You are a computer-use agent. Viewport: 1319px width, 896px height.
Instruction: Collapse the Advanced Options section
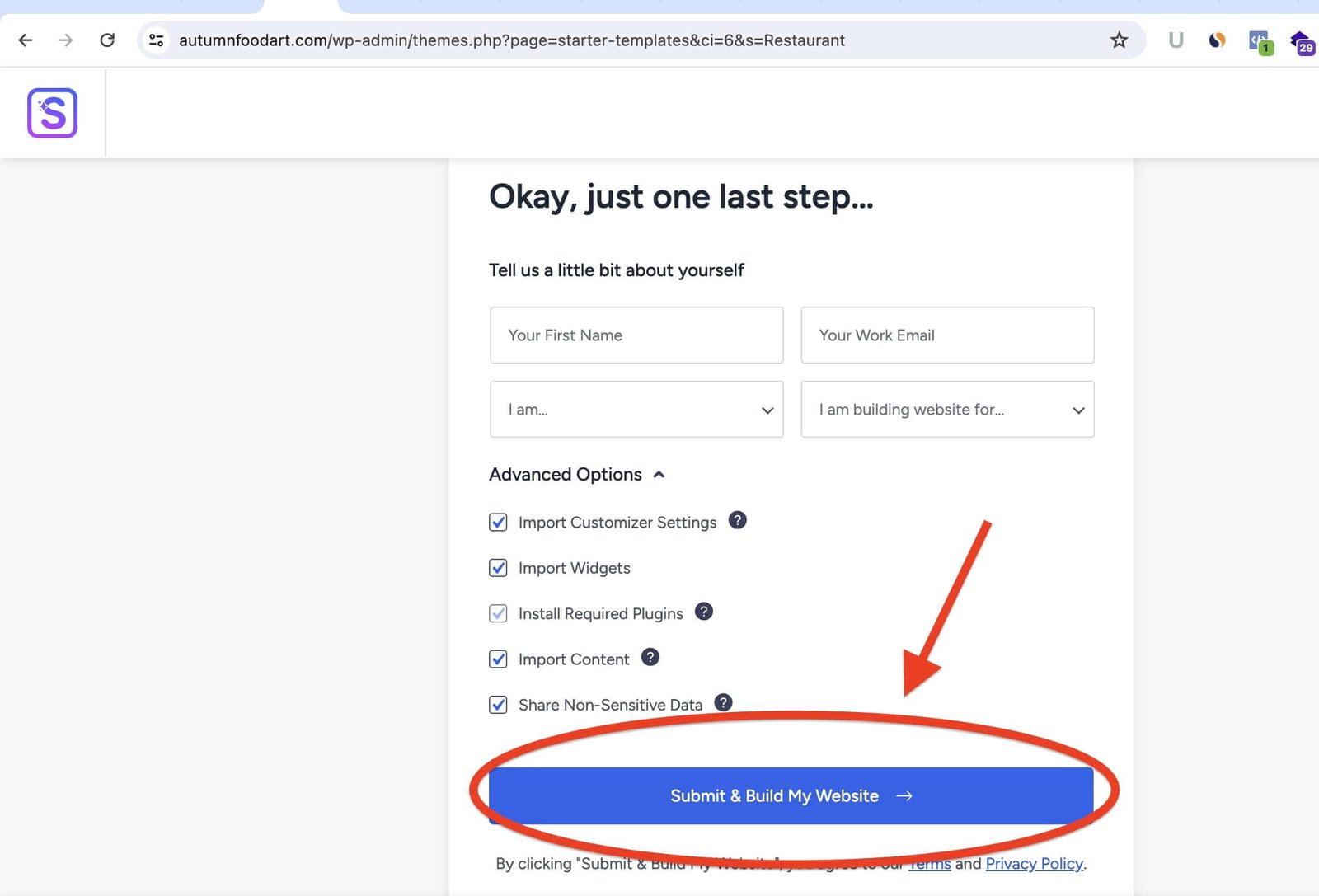tap(577, 475)
